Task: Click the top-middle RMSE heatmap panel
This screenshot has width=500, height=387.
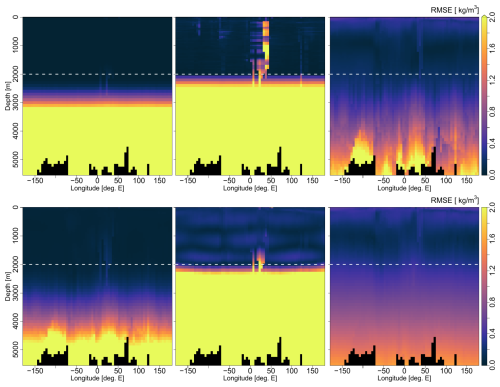Action: point(250,96)
